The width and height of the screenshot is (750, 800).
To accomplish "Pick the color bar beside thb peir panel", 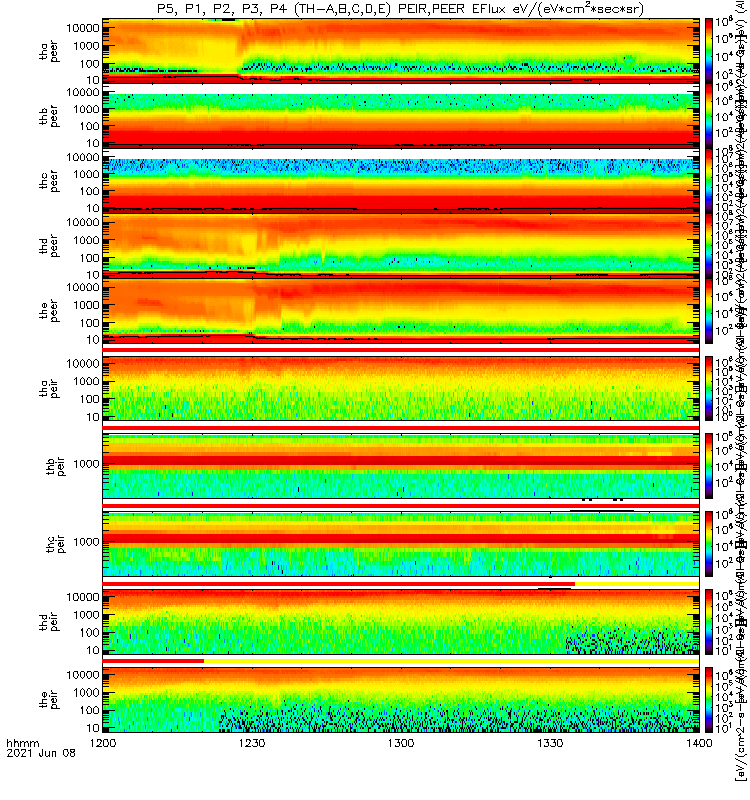I will point(709,466).
